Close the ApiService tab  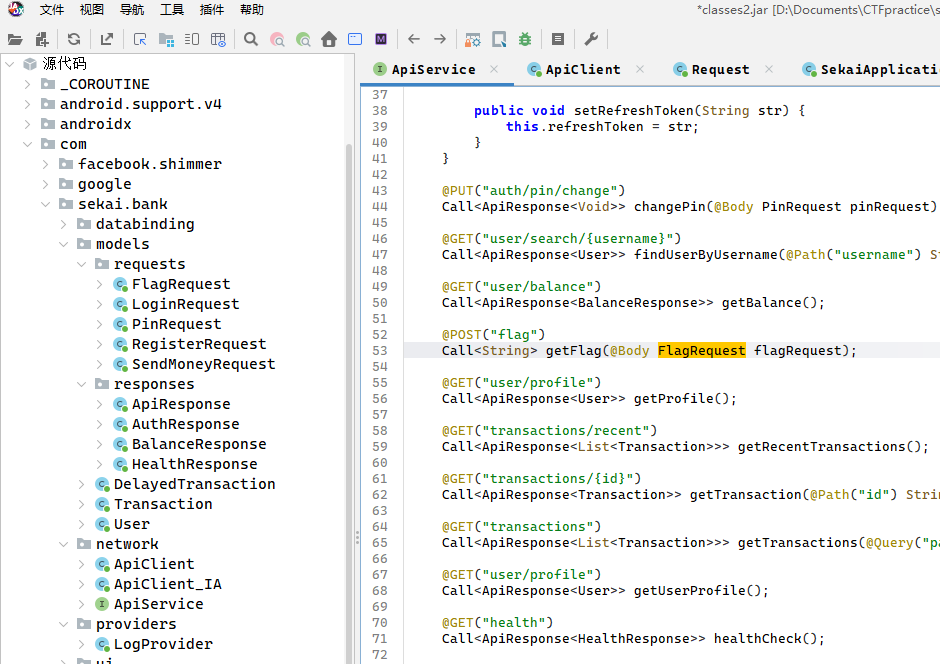coord(494,70)
